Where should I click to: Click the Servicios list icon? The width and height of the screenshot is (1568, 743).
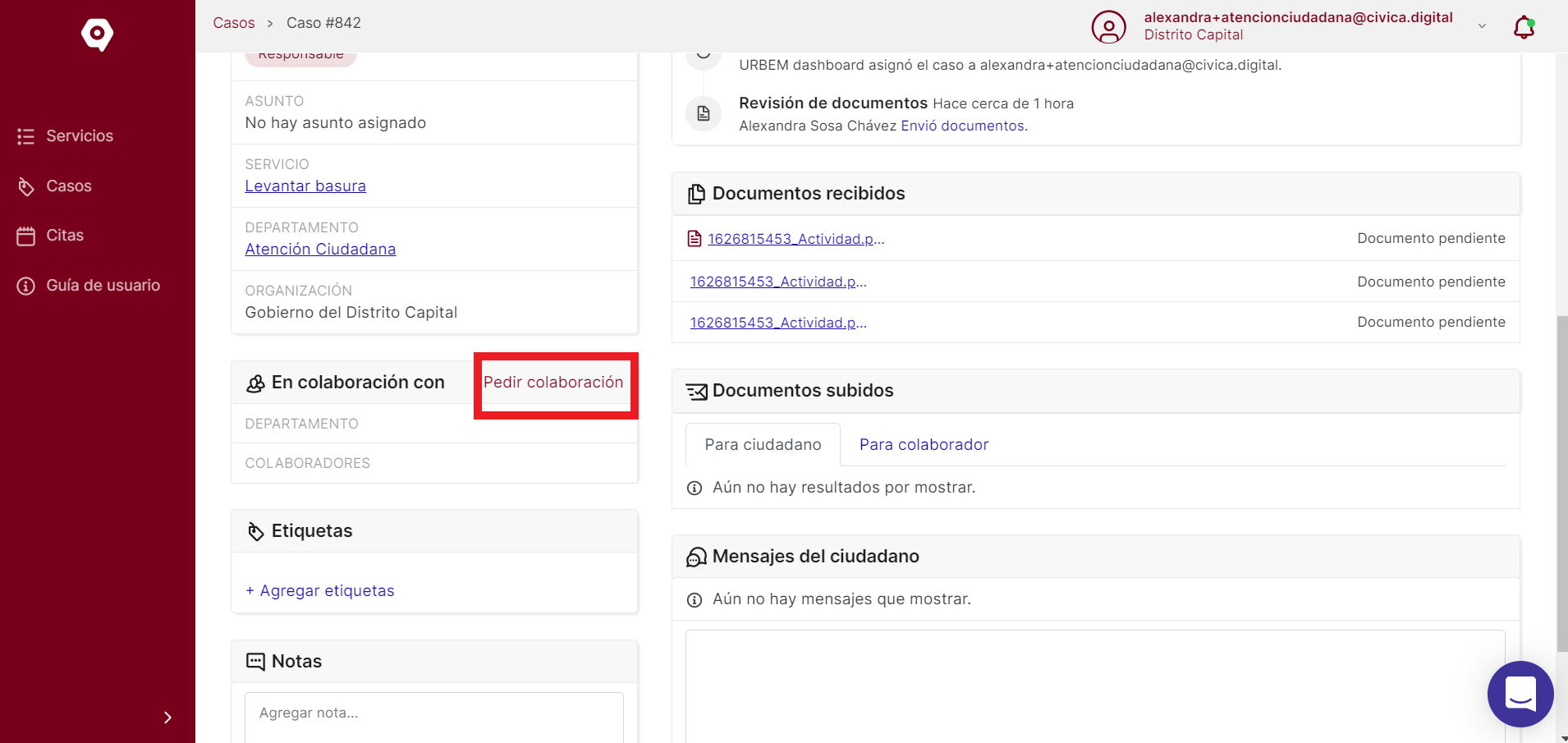(25, 136)
